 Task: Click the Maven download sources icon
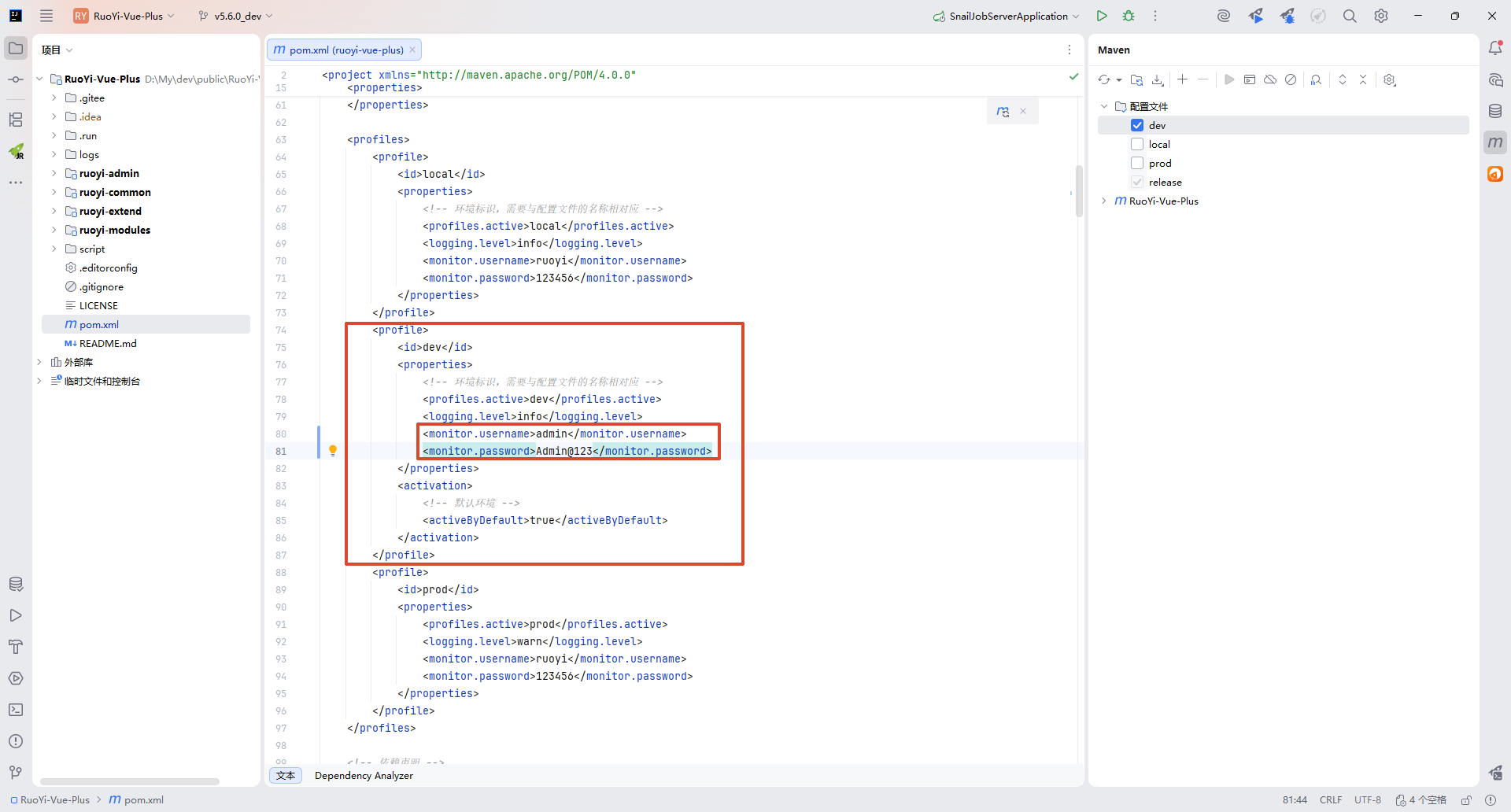click(x=1158, y=79)
